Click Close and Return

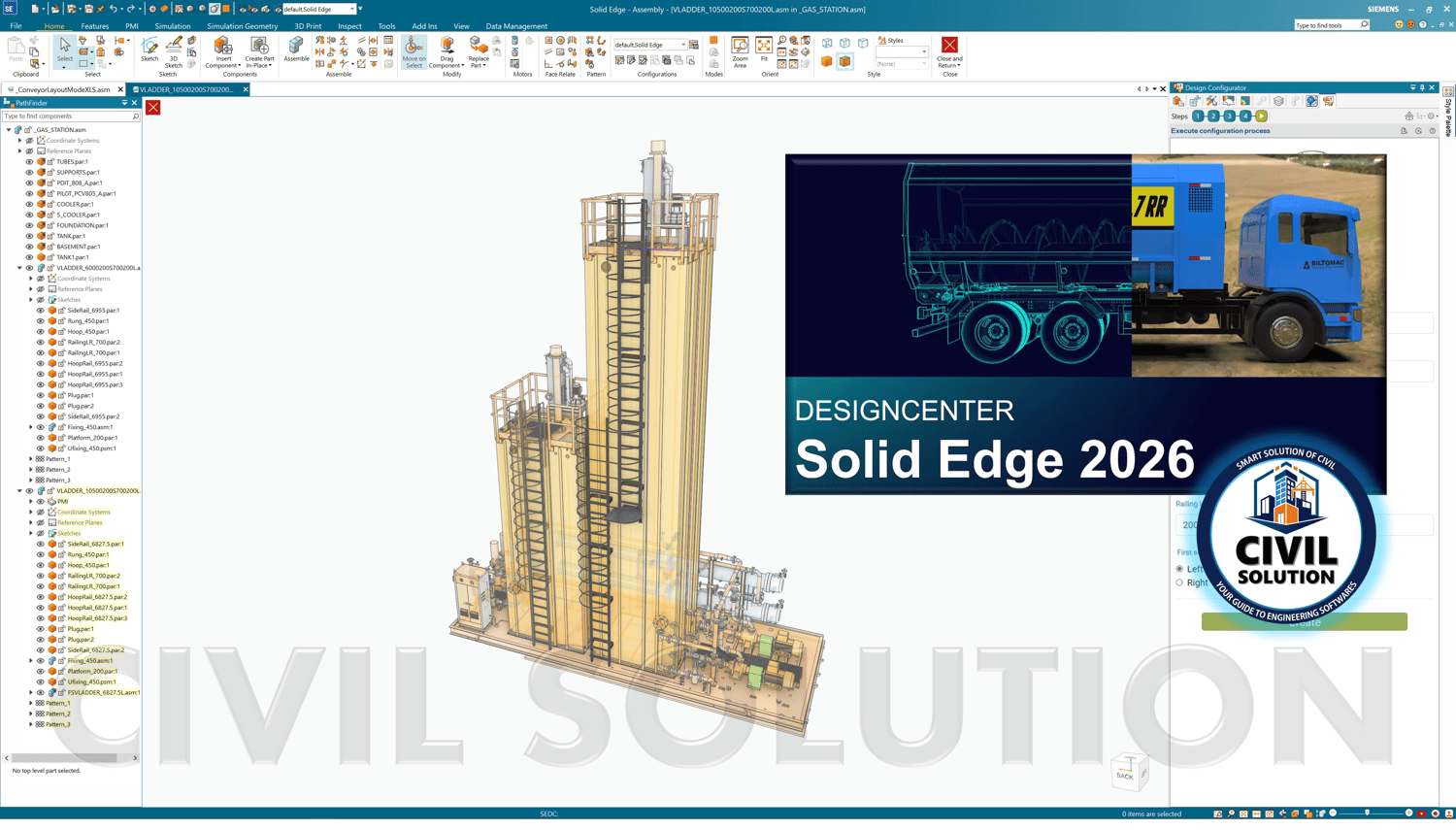click(949, 52)
